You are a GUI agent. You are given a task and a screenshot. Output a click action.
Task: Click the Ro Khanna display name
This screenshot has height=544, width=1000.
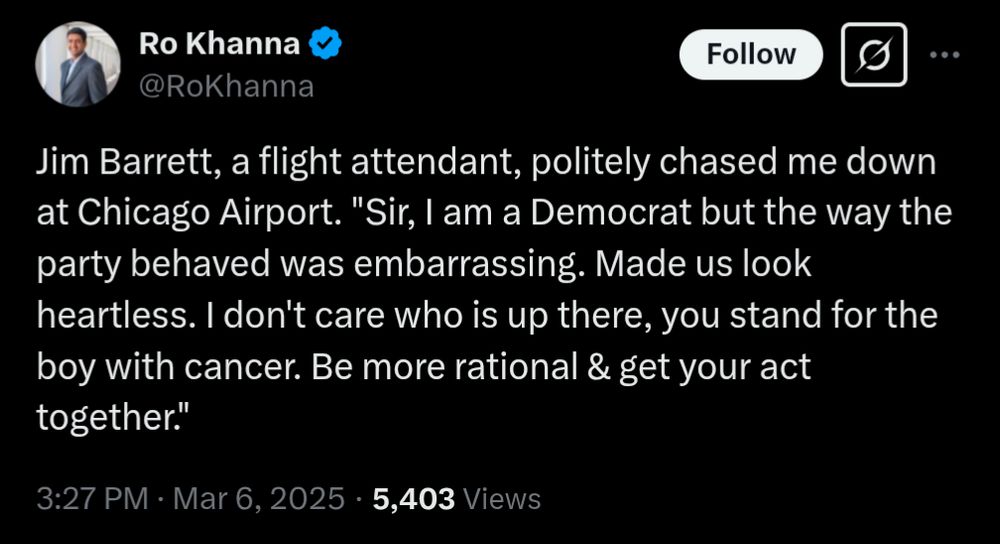pos(219,45)
